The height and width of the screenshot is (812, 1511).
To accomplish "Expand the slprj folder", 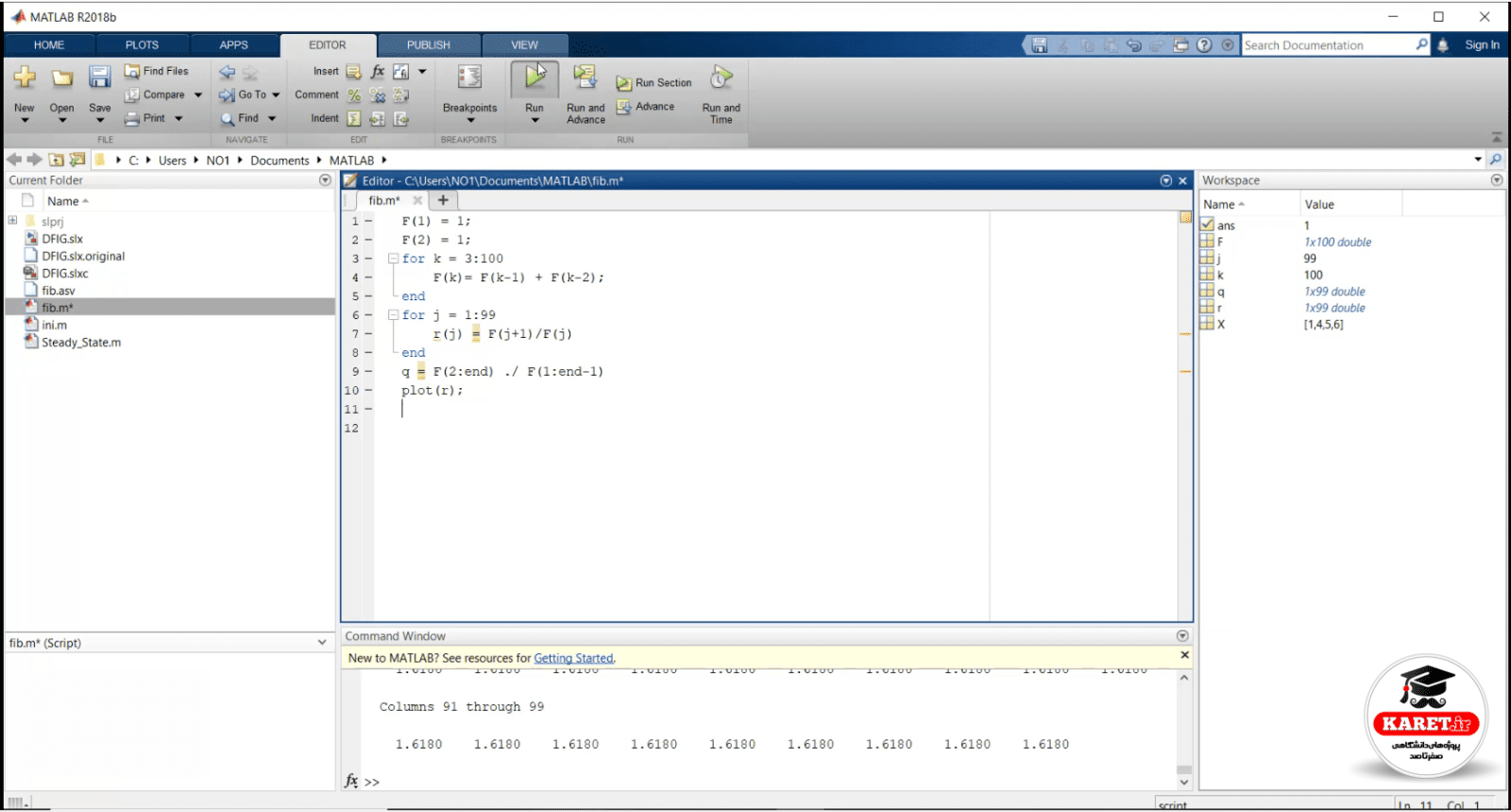I will 12,221.
